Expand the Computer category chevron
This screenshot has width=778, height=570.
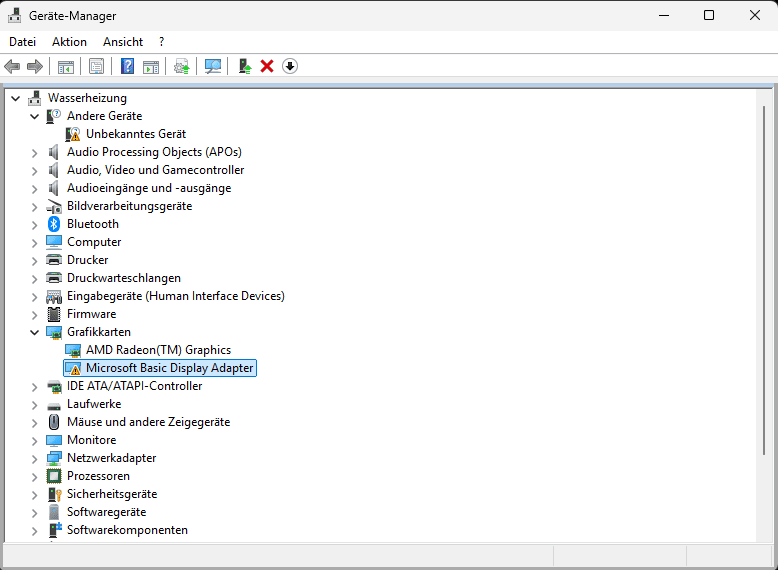click(x=34, y=243)
